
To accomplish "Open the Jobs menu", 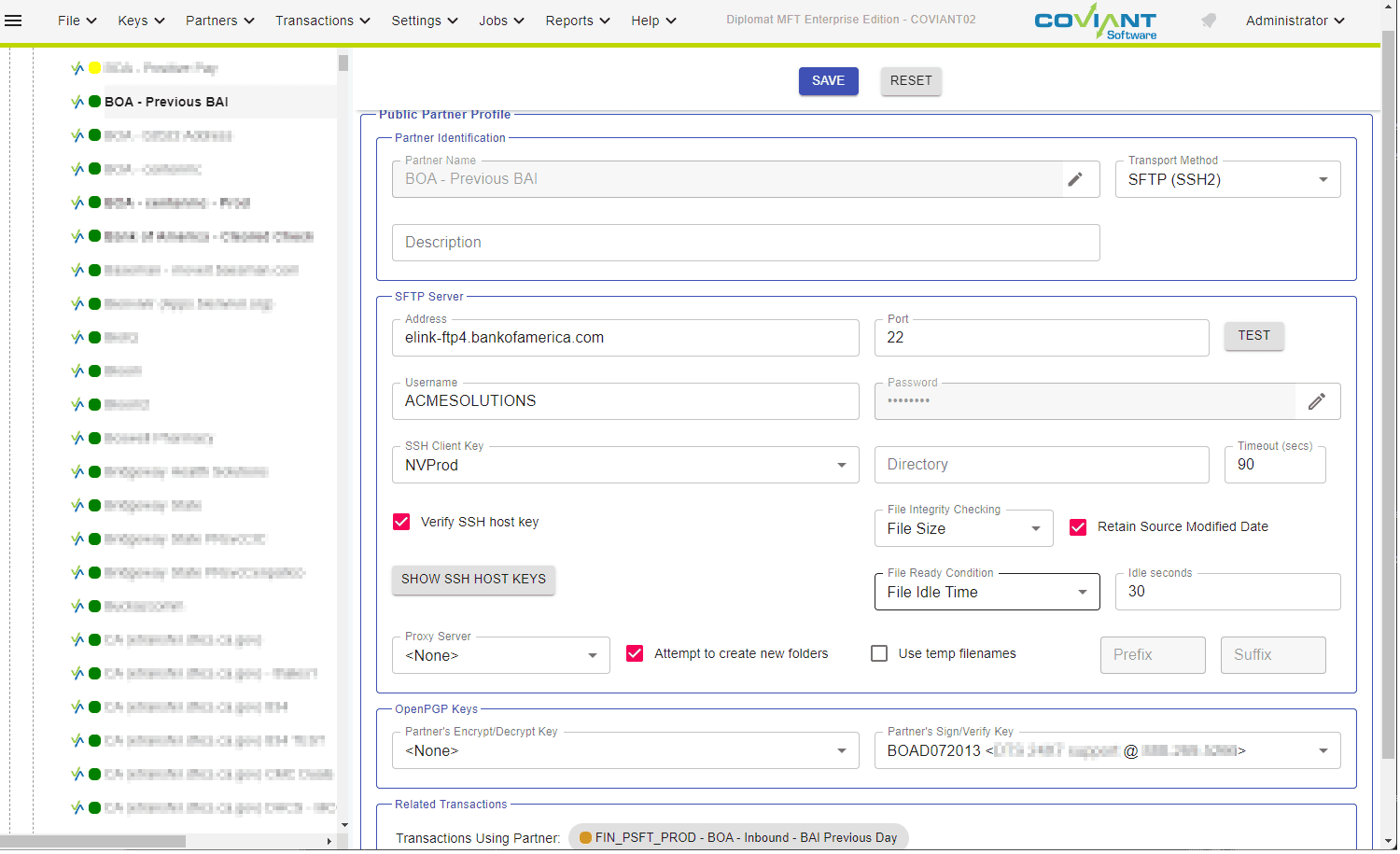I will click(x=501, y=21).
